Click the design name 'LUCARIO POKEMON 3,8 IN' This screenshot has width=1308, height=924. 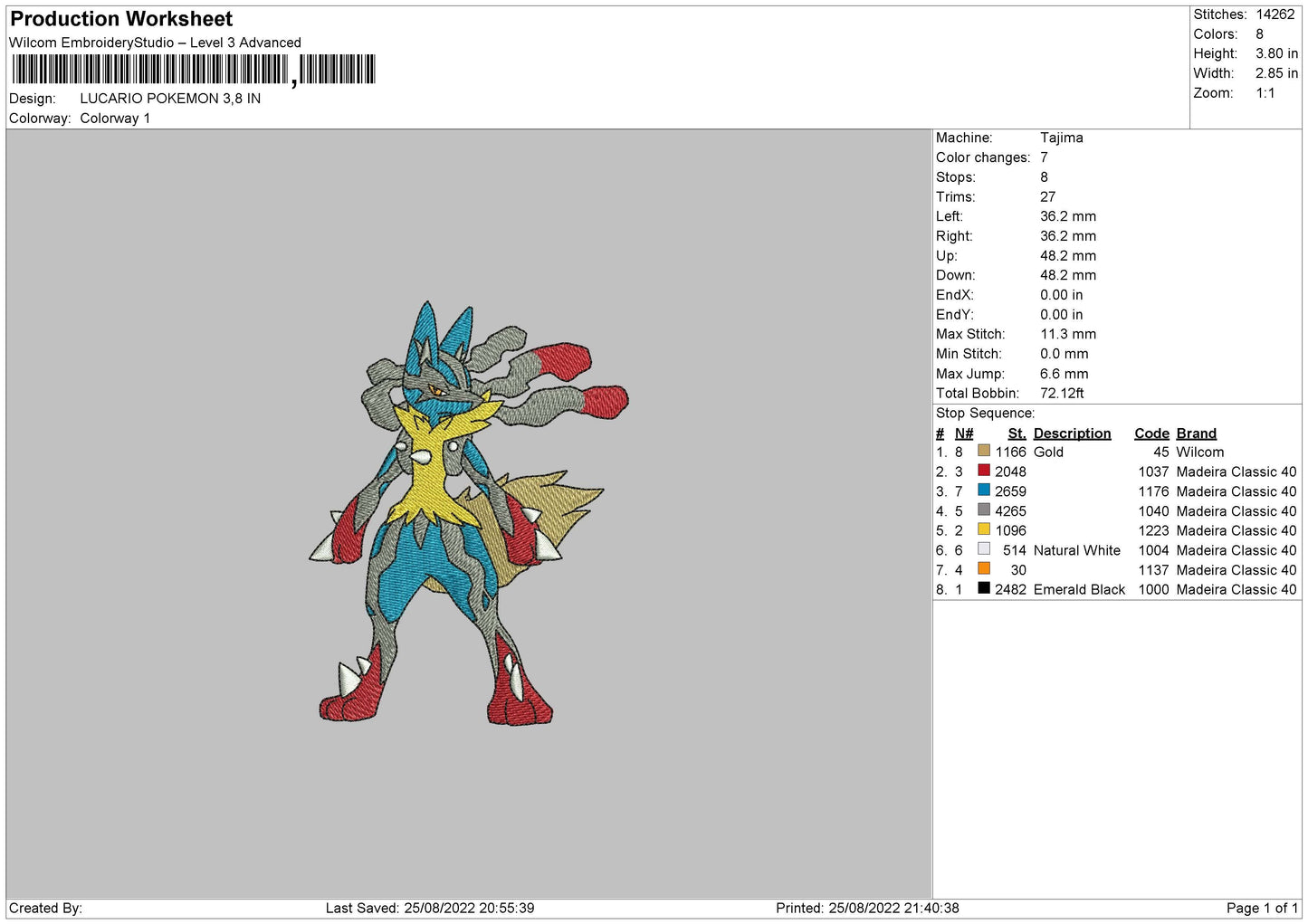[x=170, y=99]
